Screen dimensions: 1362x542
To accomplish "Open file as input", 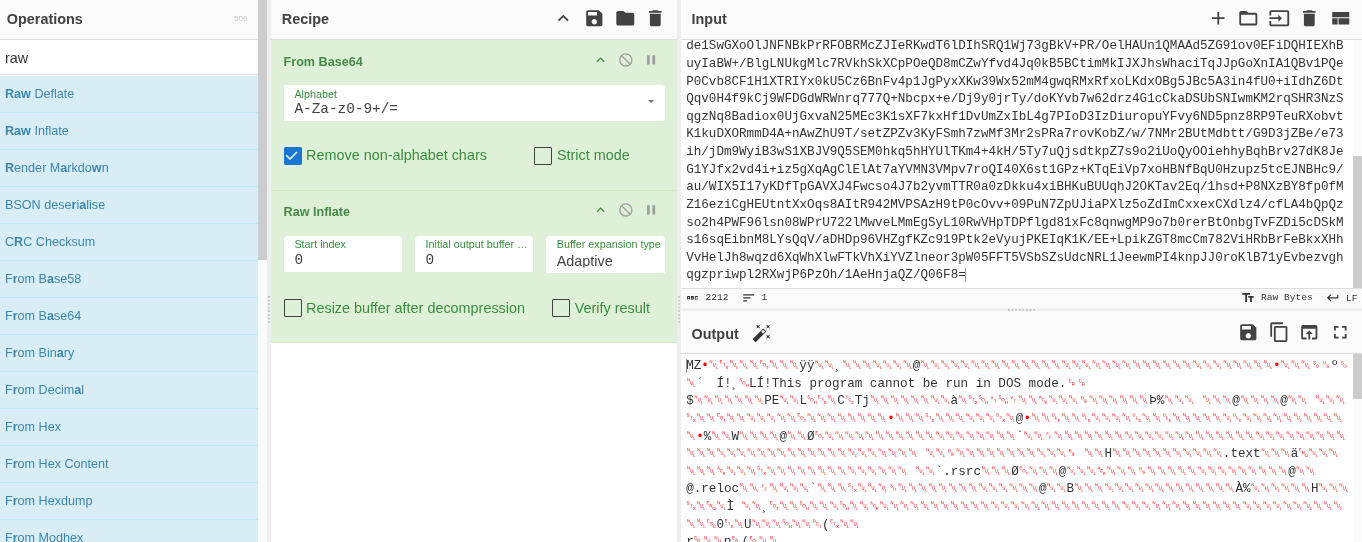I will (x=1279, y=18).
